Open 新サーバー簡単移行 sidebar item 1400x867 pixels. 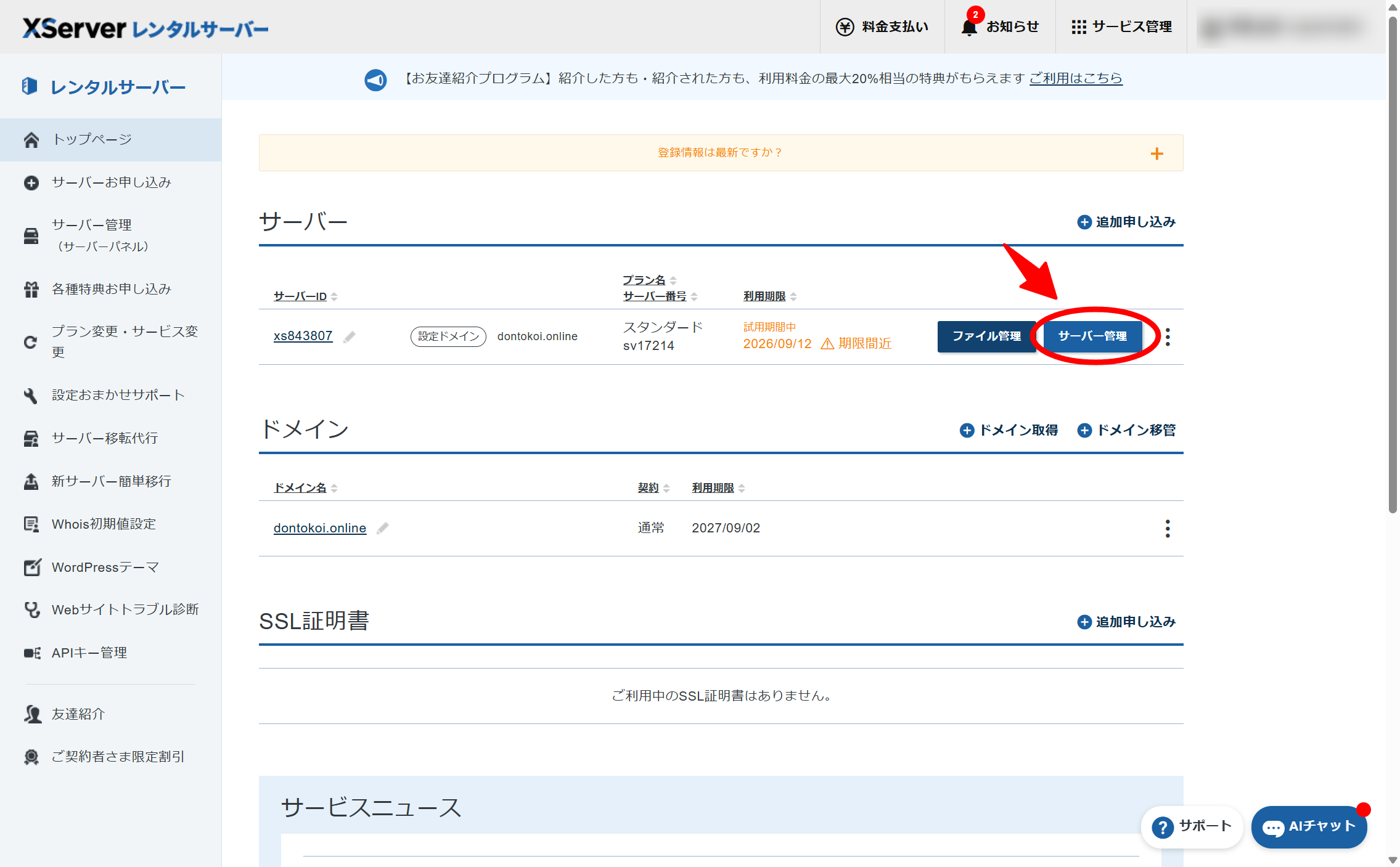111,481
